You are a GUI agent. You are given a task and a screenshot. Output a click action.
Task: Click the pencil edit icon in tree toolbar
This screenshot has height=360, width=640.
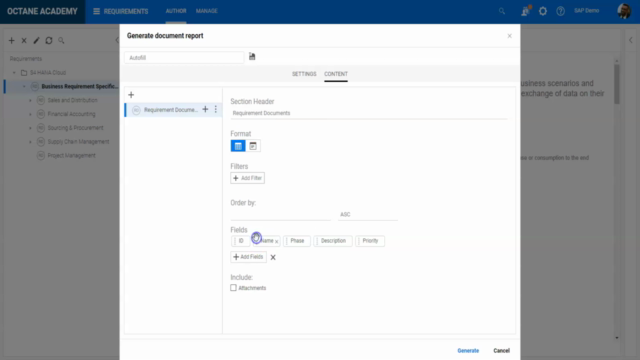(36, 40)
